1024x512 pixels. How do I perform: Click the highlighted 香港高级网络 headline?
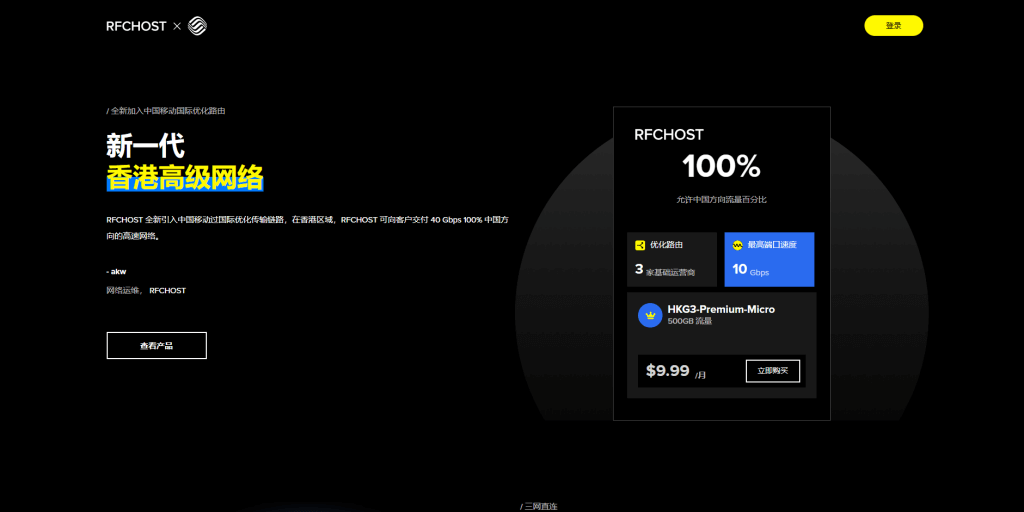185,179
